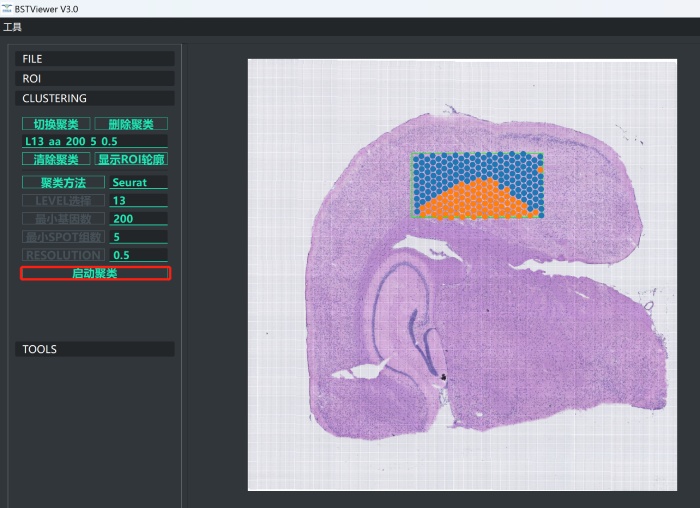Click the 切换聚类 button
Image resolution: width=700 pixels, height=508 pixels.
click(56, 124)
